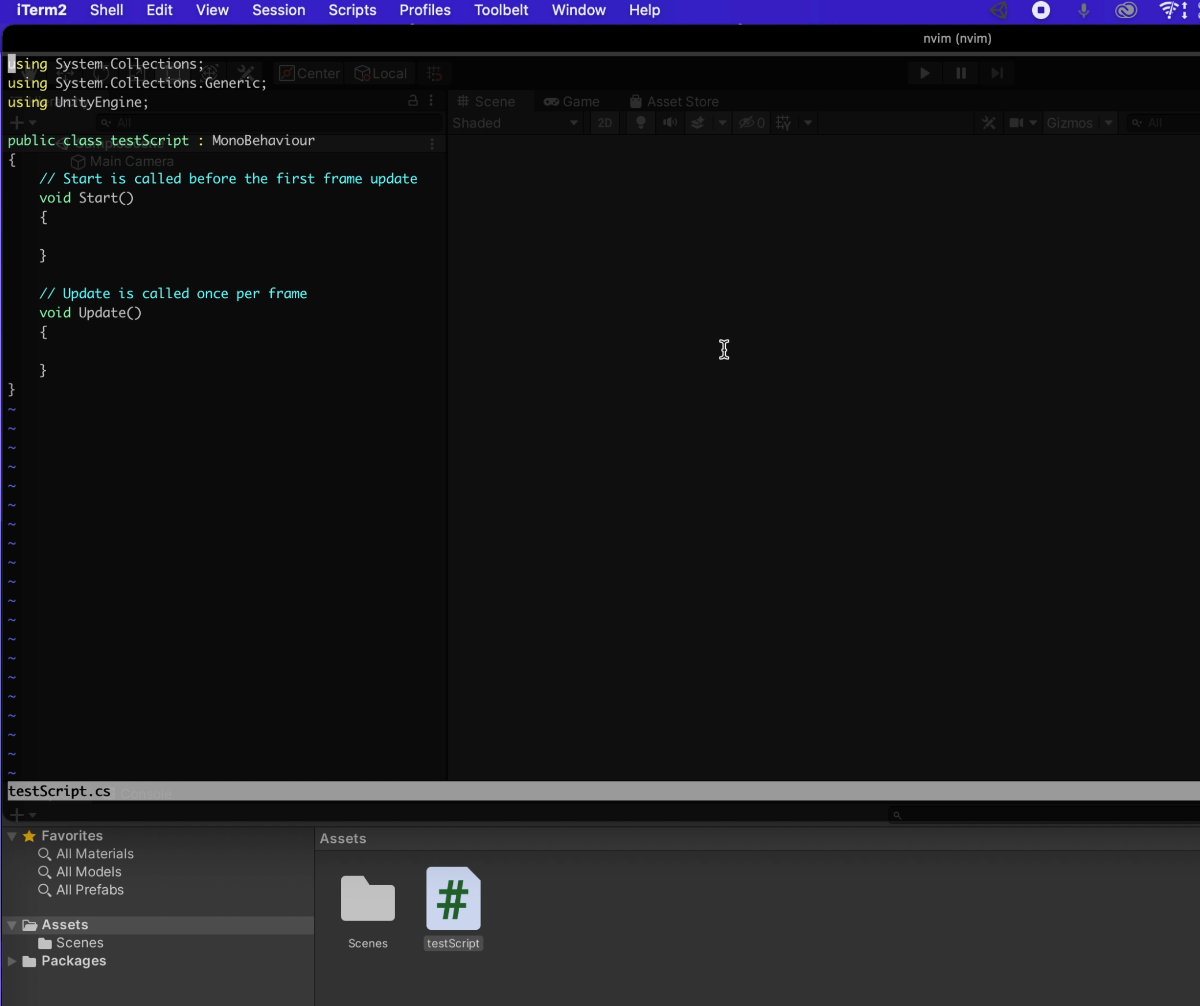
Task: Click the Pause button in Unity toolbar
Action: click(x=961, y=73)
